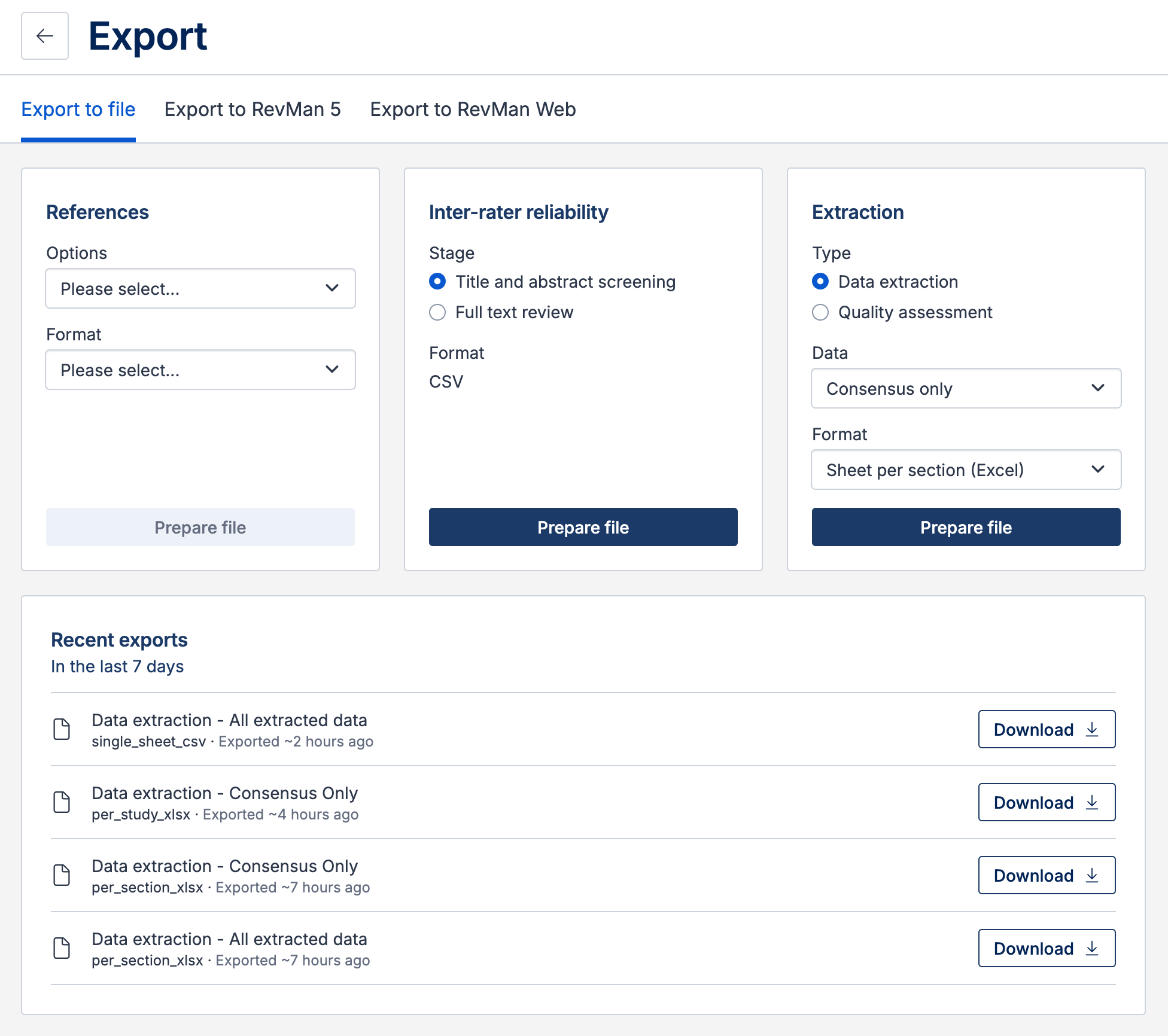The height and width of the screenshot is (1036, 1168).
Task: Click Prepare file under Inter-rater reliability
Action: (x=583, y=527)
